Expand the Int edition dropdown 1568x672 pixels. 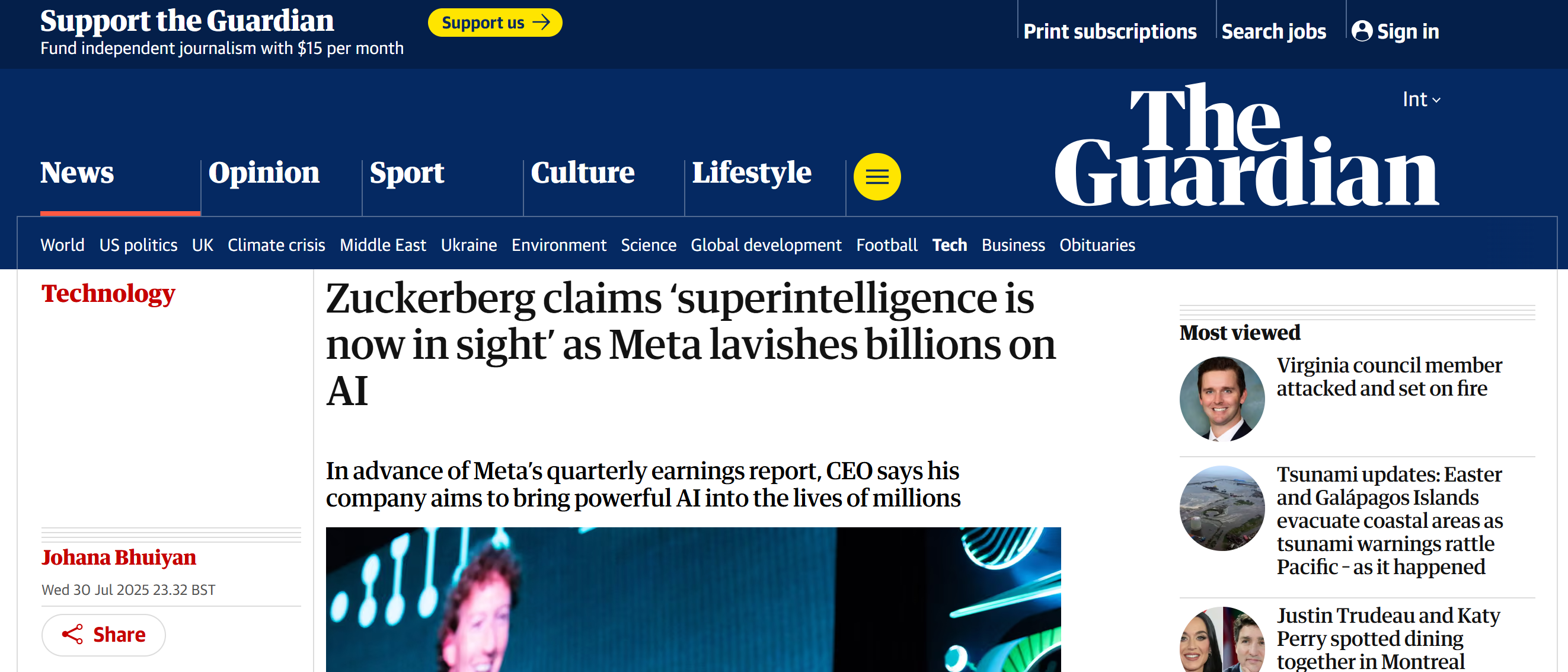(x=1421, y=99)
